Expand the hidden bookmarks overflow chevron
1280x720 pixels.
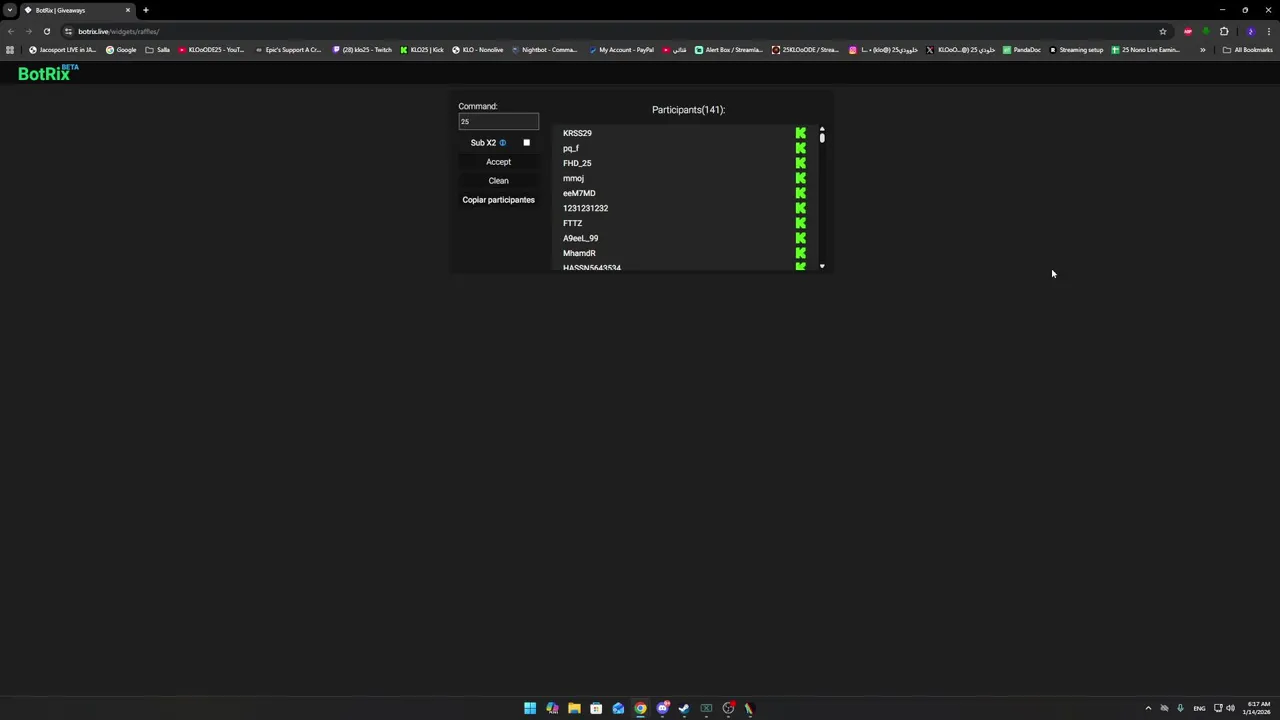click(x=1203, y=50)
